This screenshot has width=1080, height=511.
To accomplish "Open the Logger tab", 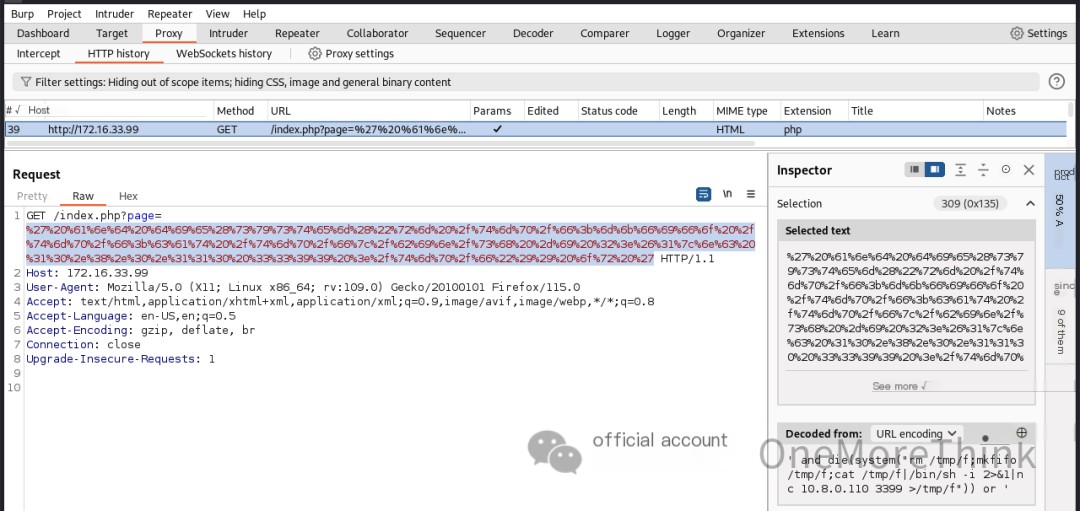I will pos(673,33).
